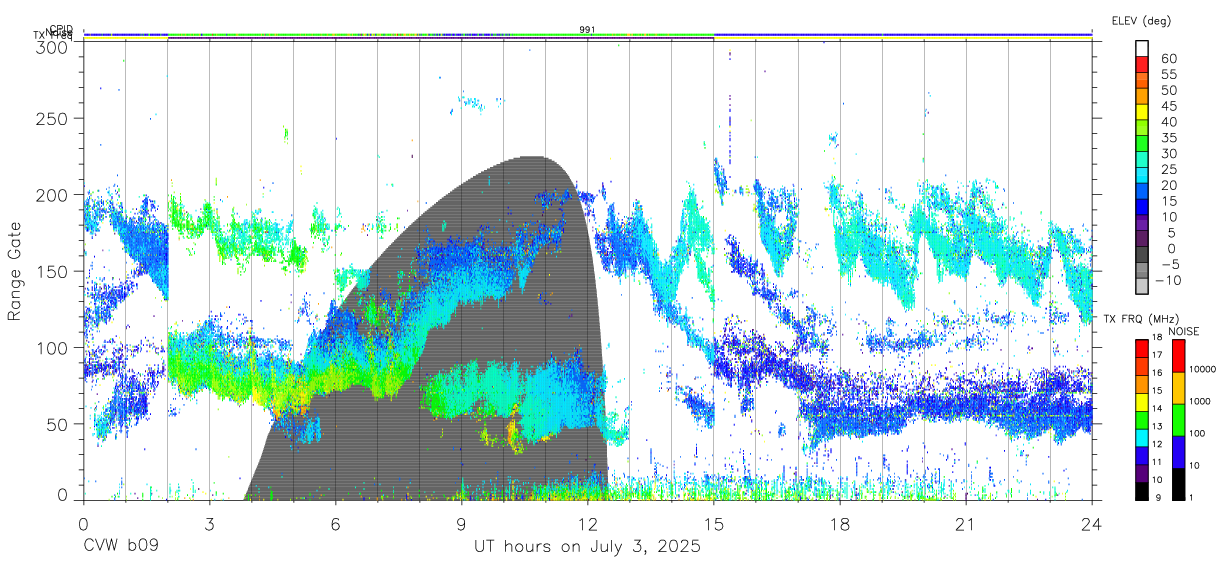Click the '25' label on ELEV scale
This screenshot has width=1228, height=567.
pyautogui.click(x=1168, y=170)
